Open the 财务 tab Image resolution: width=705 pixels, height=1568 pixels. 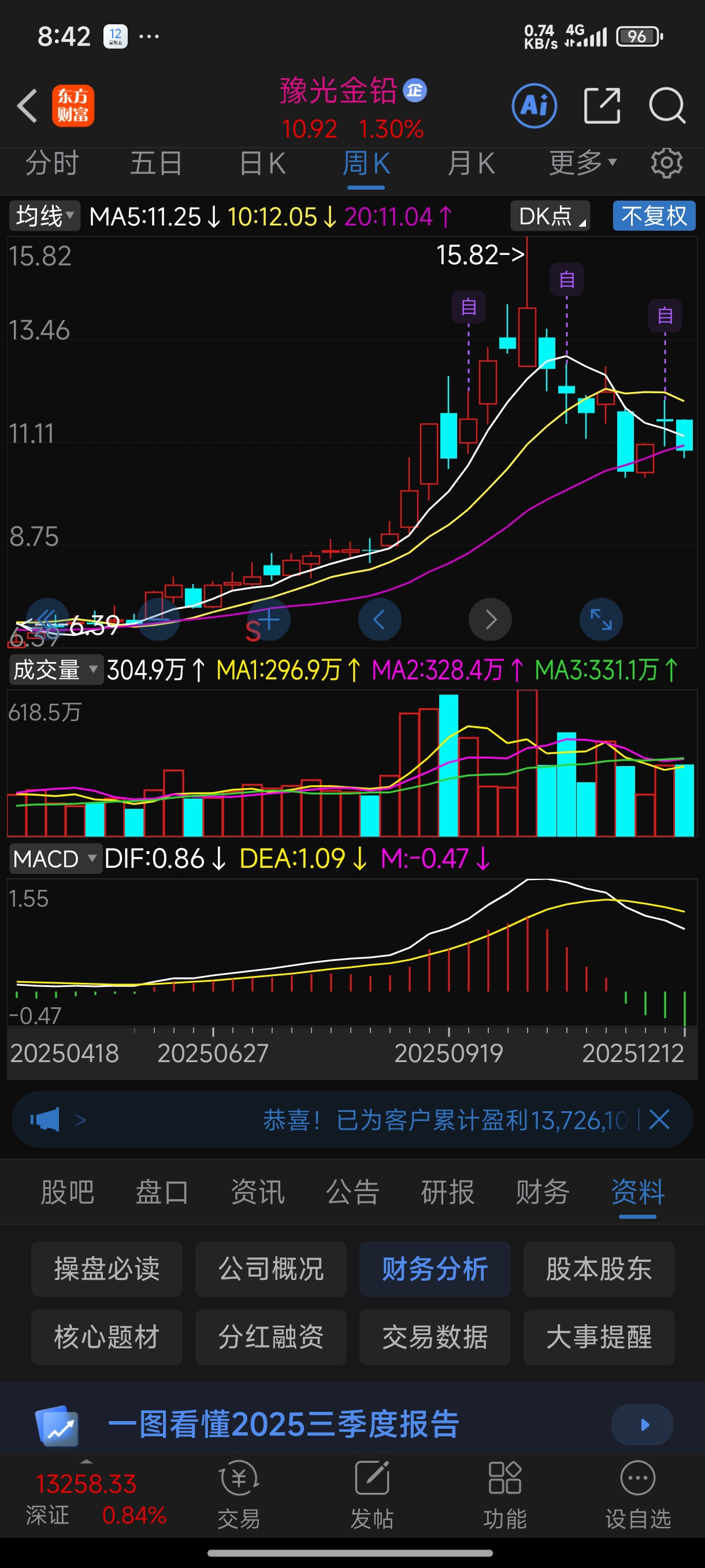coord(543,1192)
